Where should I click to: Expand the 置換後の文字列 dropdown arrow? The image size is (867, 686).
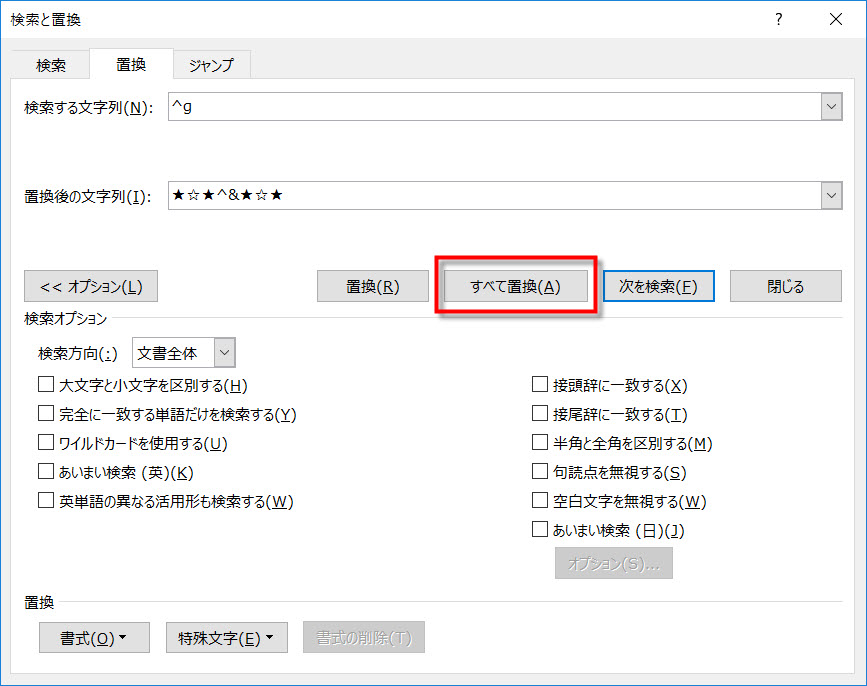pyautogui.click(x=831, y=196)
